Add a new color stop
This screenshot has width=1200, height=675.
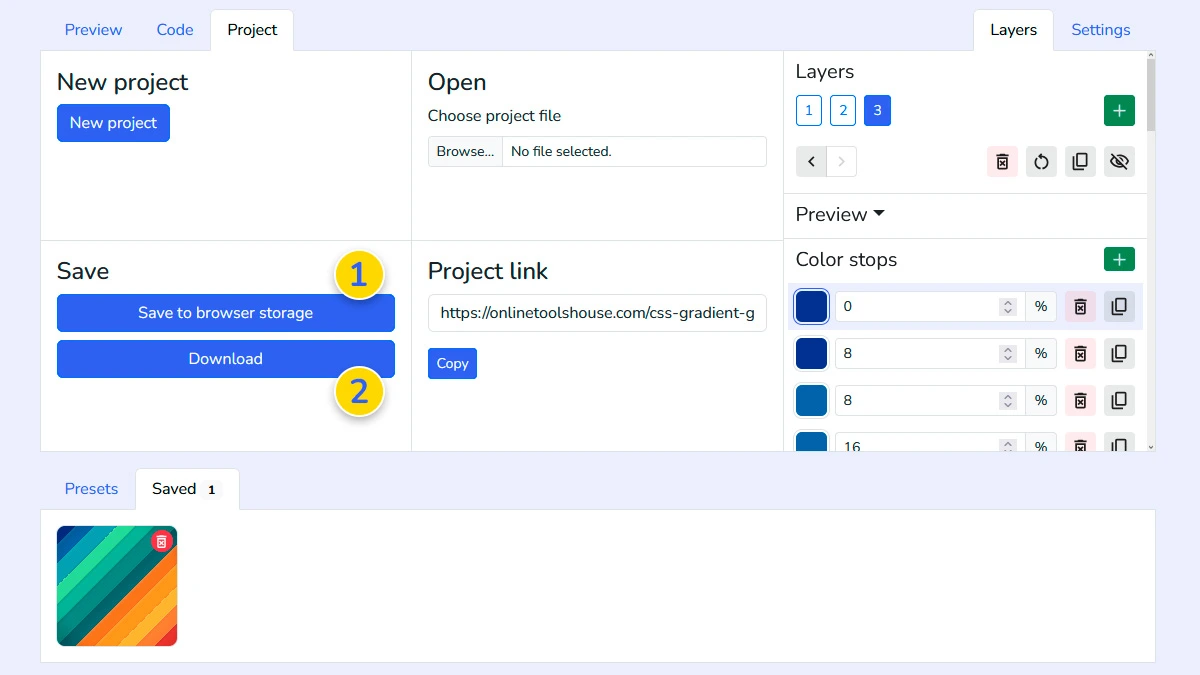[1119, 258]
